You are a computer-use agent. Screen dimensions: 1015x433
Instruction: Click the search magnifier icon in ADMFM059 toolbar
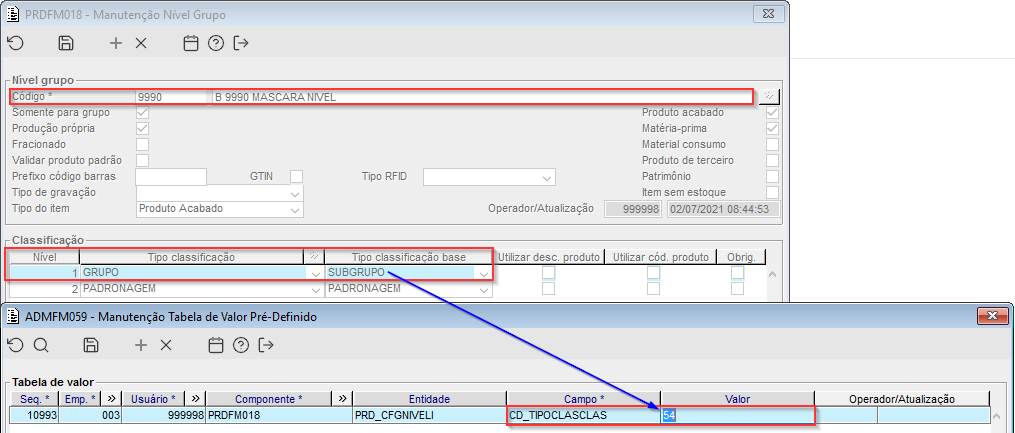[41, 345]
